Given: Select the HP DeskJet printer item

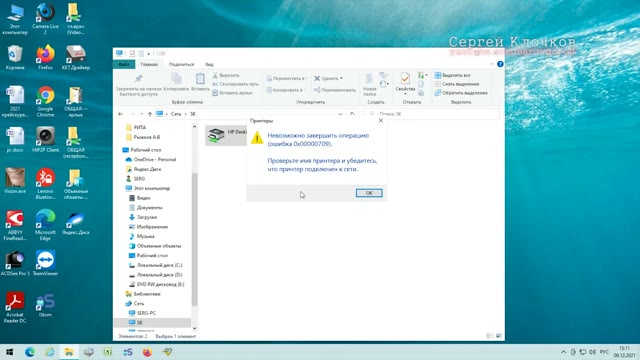Looking at the screenshot, I should 227,135.
